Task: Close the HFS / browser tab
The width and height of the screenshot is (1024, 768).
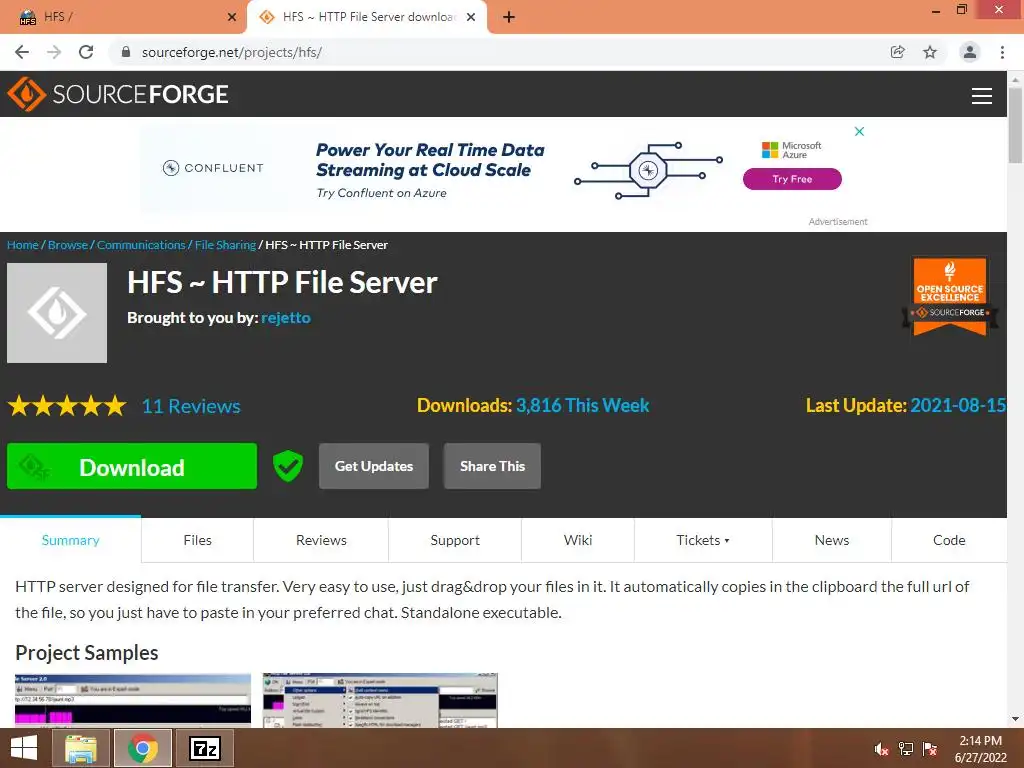Action: click(x=232, y=17)
